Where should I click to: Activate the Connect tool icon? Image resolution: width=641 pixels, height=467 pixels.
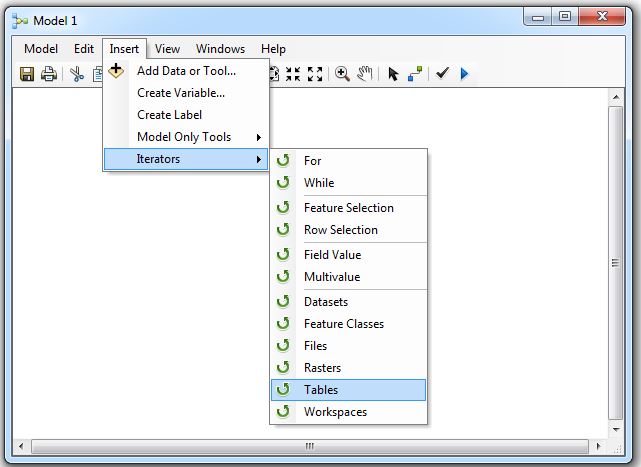tap(415, 74)
